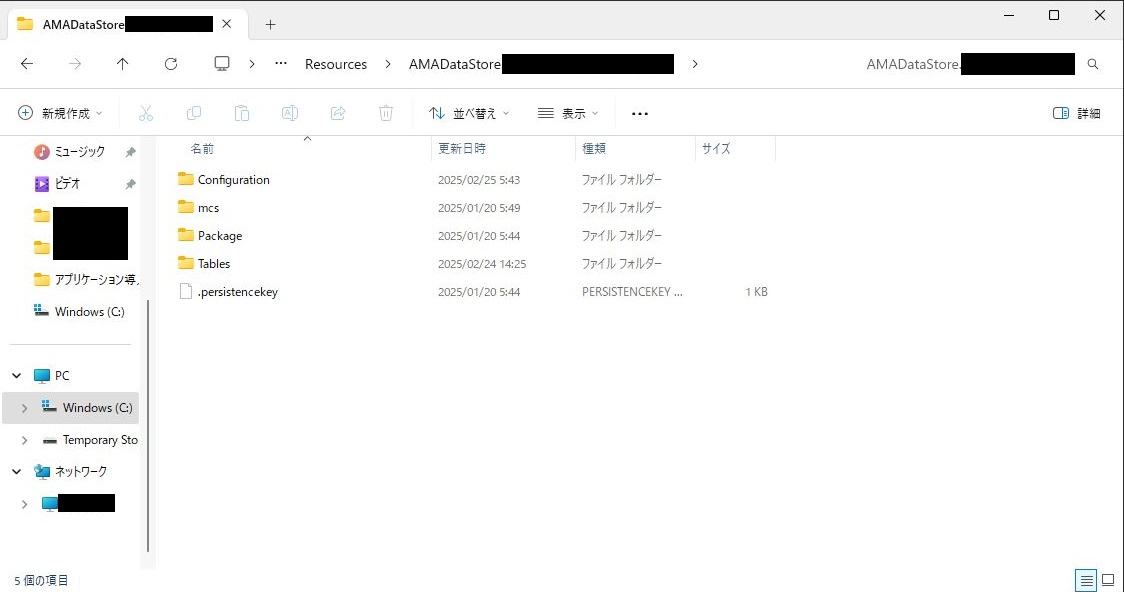Open the 並べ替え sort dropdown
Viewport: 1124px width, 592px height.
point(469,113)
